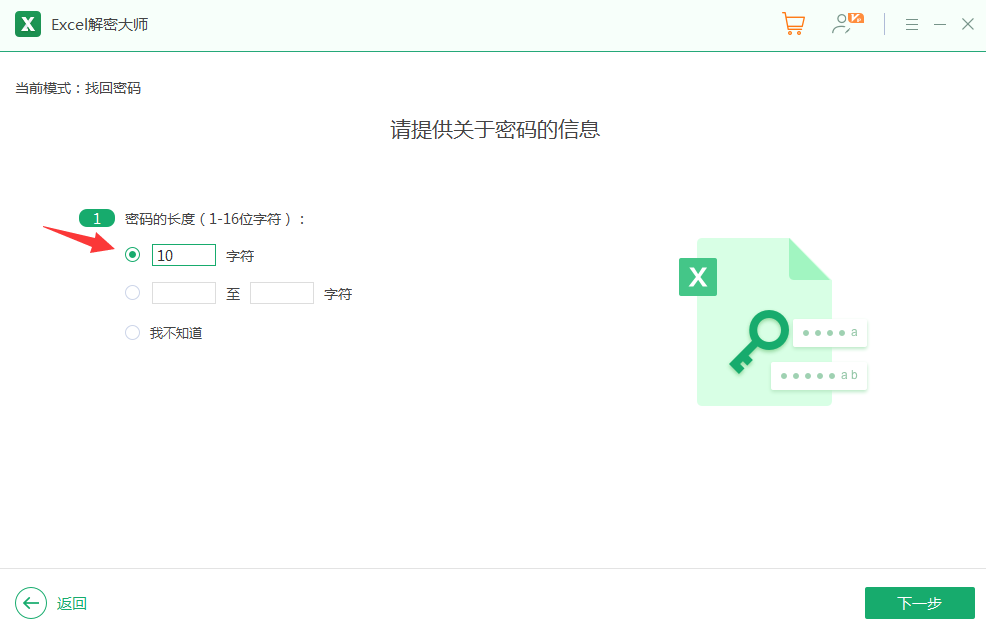986x633 pixels.
Task: Select the 我不知道 radio option
Action: coord(132,333)
